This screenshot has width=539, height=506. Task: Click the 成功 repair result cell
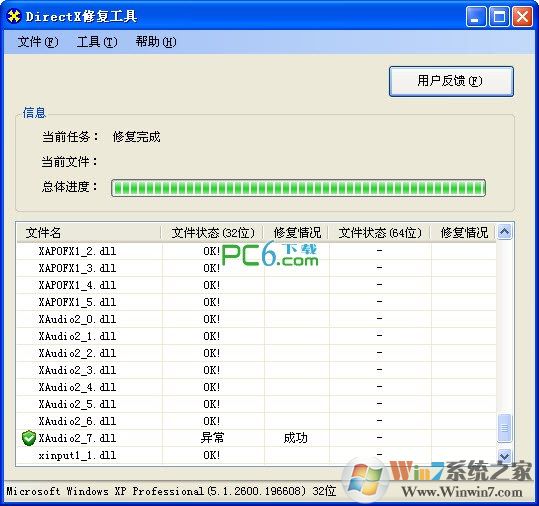(295, 438)
